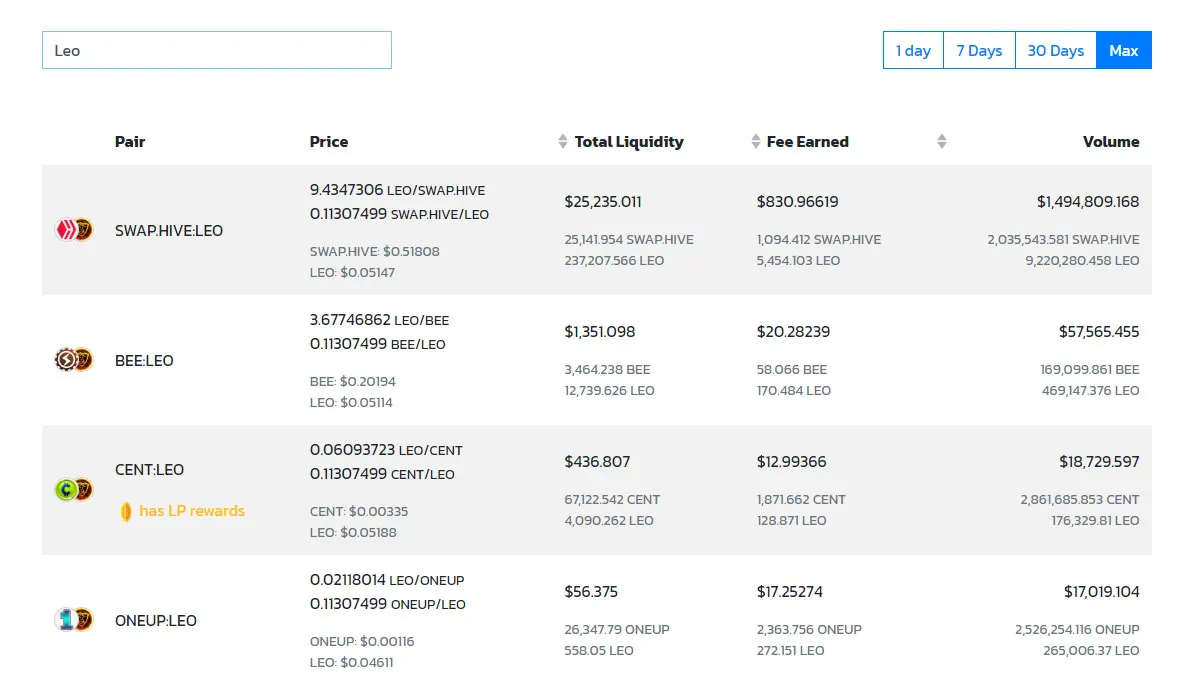Screen dimensions: 1198x699
Task: Click the Fee Earned column header
Action: click(x=808, y=141)
